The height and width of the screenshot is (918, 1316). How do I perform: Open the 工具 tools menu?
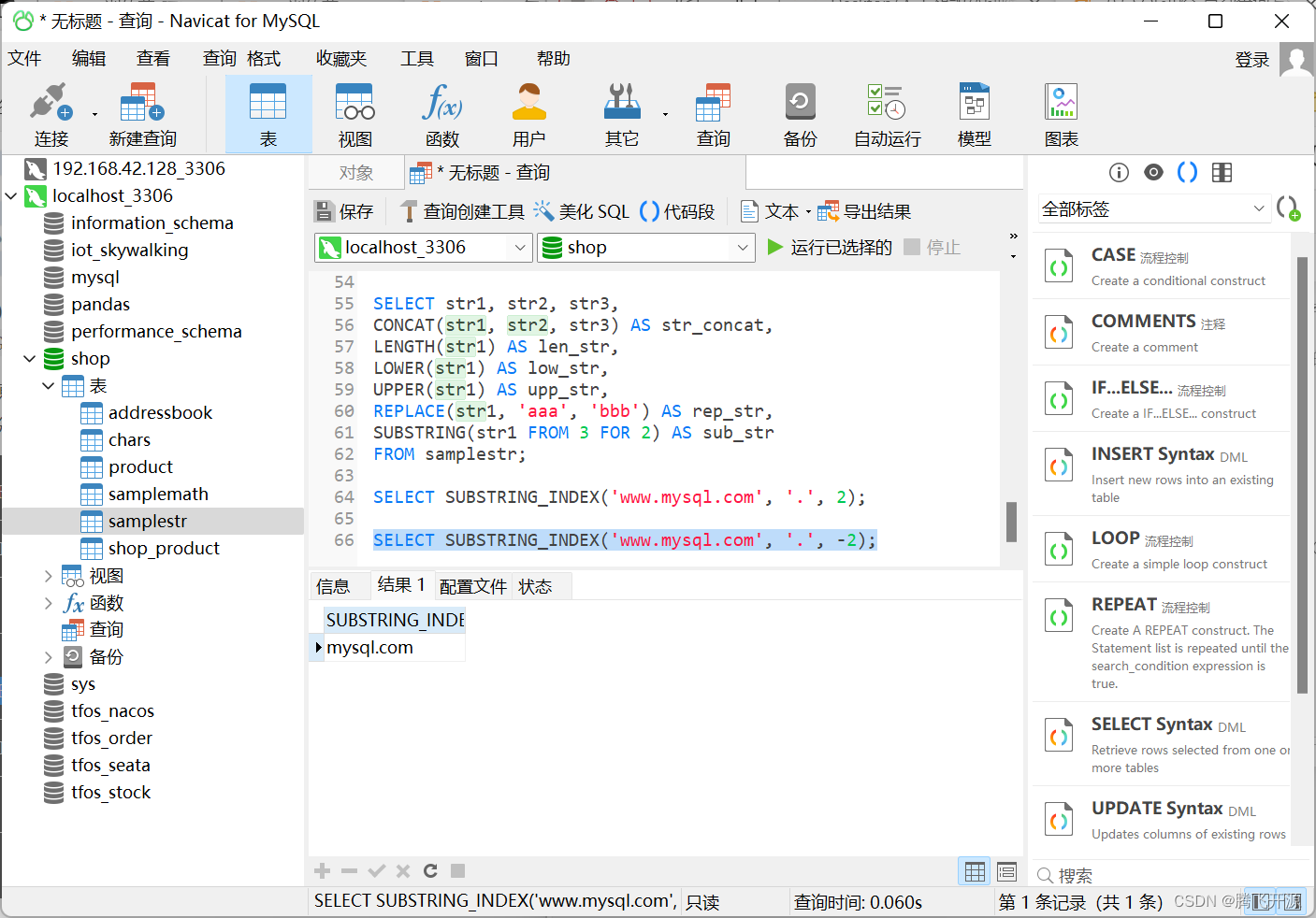point(417,59)
